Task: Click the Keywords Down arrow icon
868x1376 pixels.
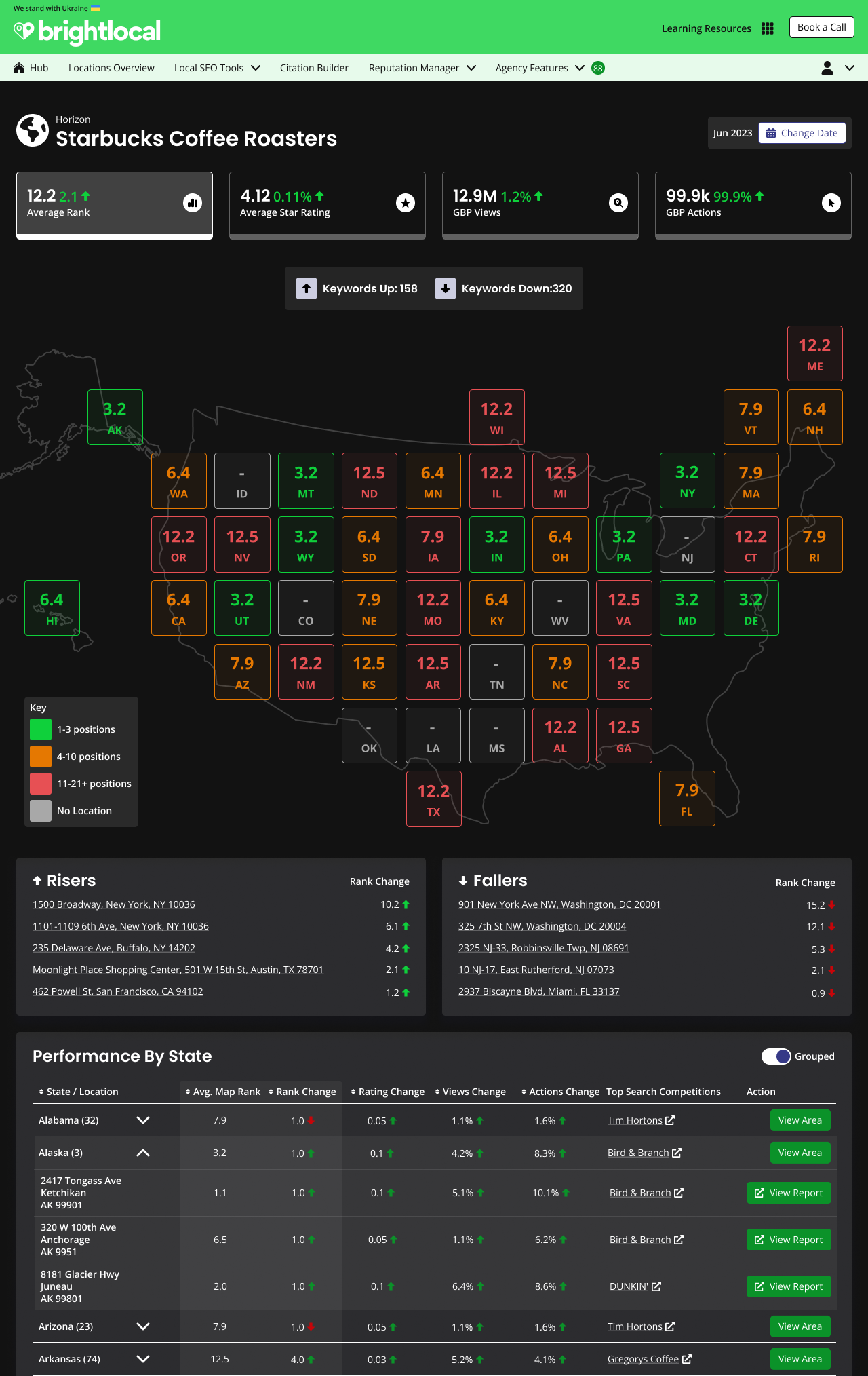Action: point(446,288)
